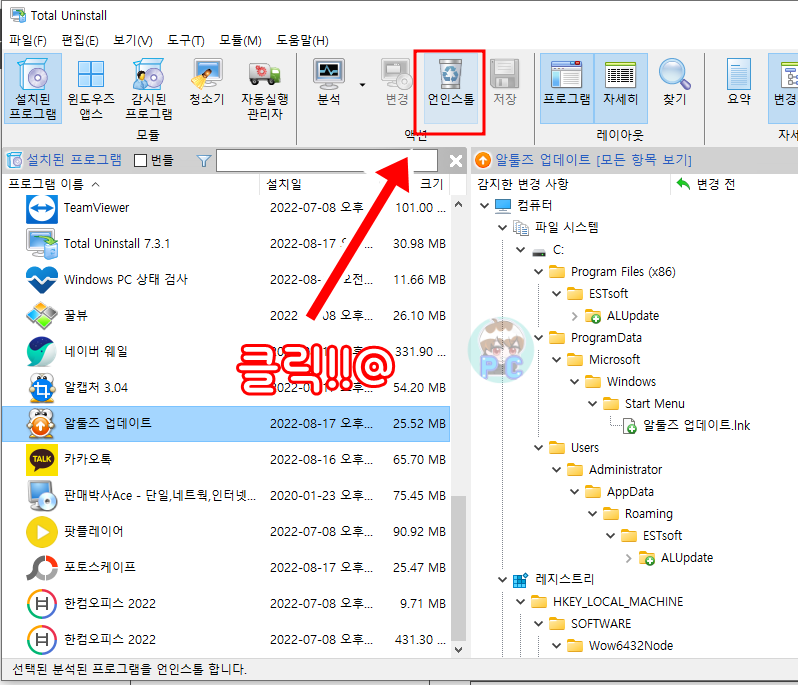
Task: Clear the search field with X
Action: (x=456, y=161)
